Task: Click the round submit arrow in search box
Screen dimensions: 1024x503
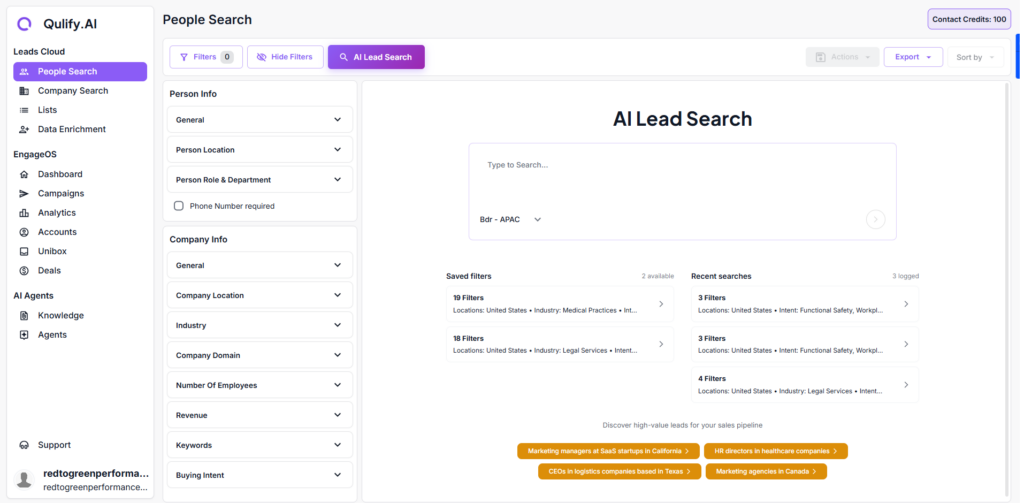Action: [876, 219]
